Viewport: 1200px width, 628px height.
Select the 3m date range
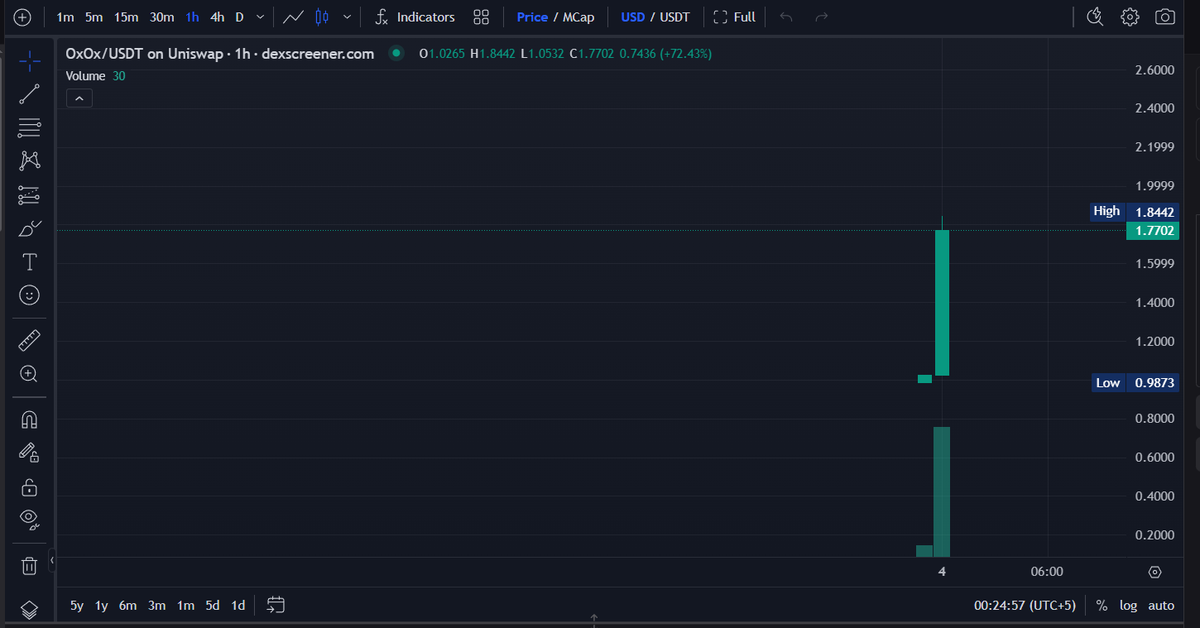pyautogui.click(x=157, y=605)
